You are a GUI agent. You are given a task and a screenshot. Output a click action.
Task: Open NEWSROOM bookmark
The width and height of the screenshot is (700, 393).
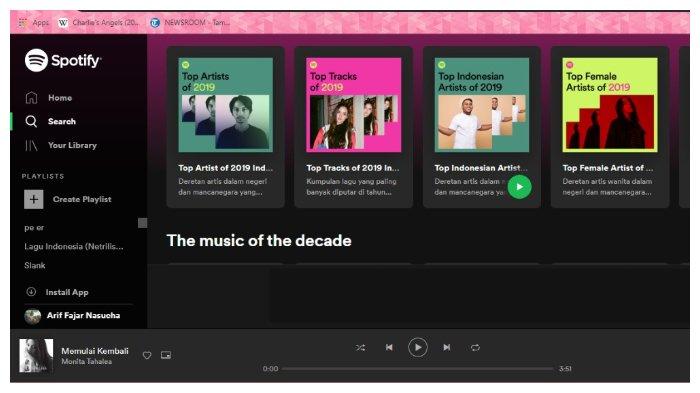click(191, 22)
